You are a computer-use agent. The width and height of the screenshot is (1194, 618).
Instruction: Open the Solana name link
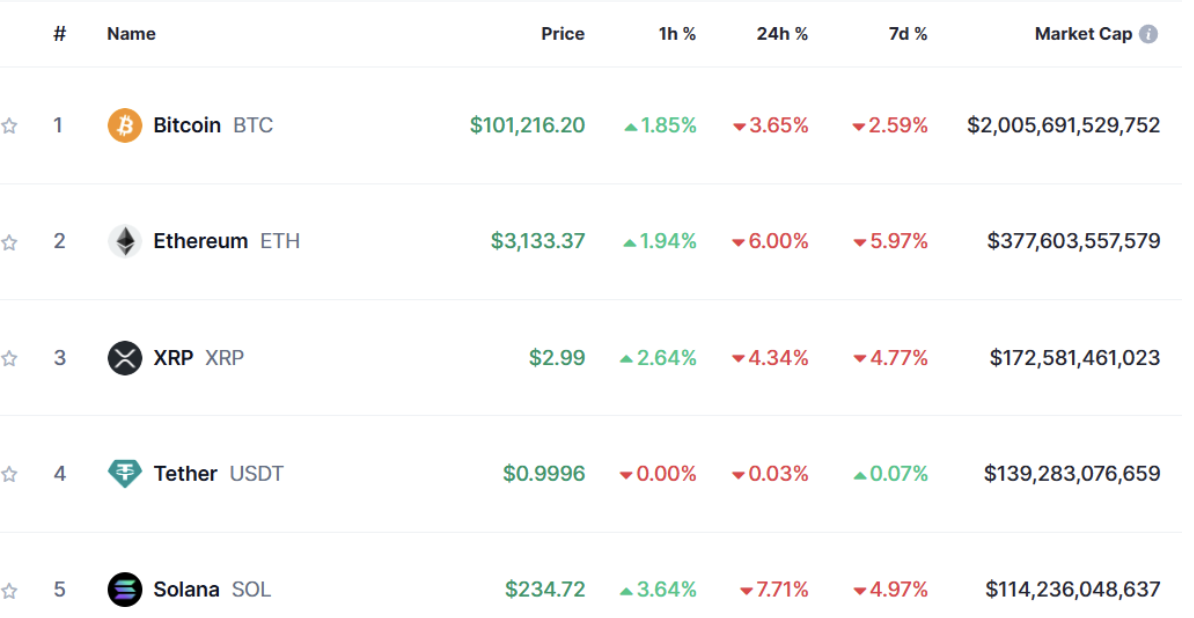tap(186, 589)
